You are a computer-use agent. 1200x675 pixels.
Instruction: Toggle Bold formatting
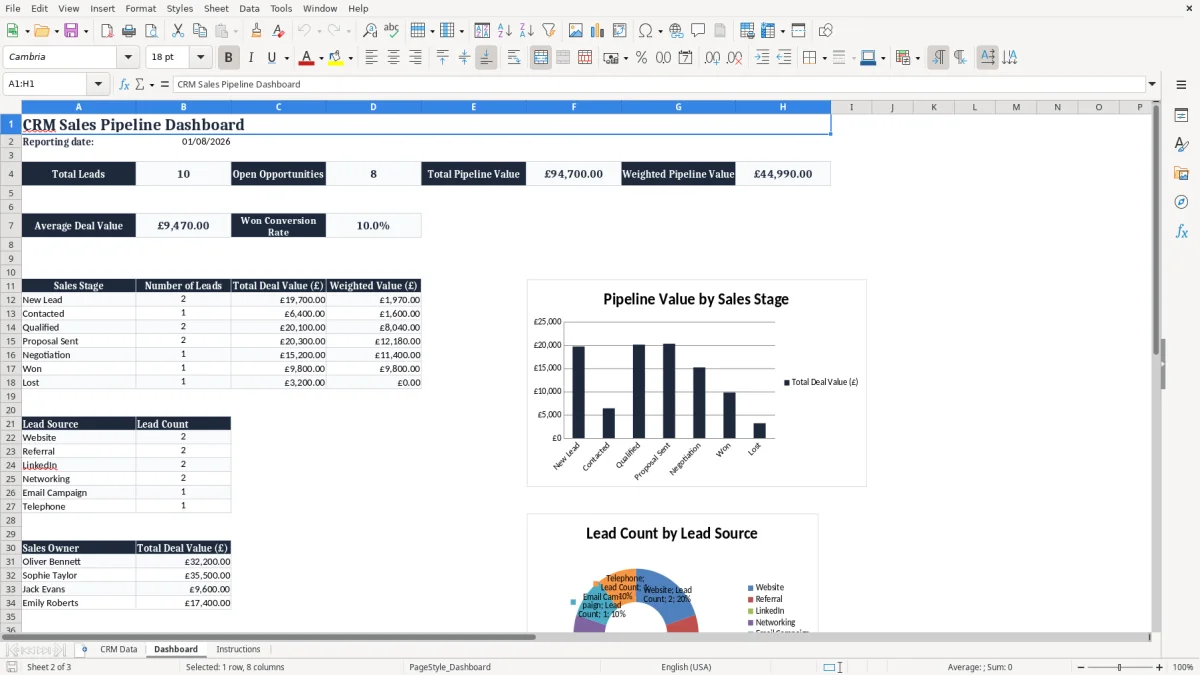(229, 58)
